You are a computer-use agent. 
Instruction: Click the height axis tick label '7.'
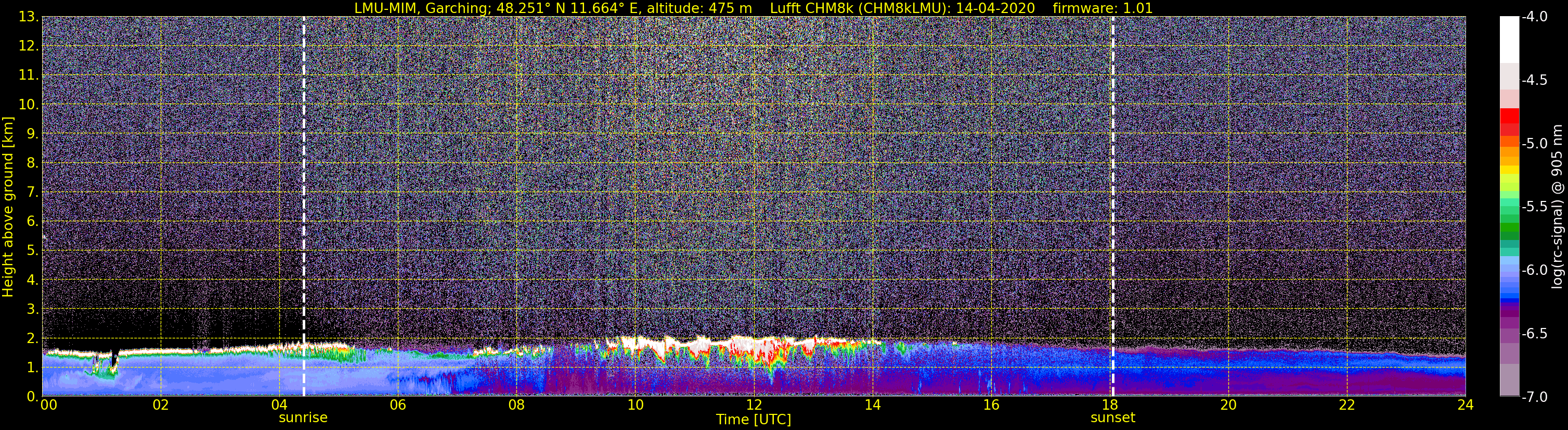pyautogui.click(x=32, y=193)
